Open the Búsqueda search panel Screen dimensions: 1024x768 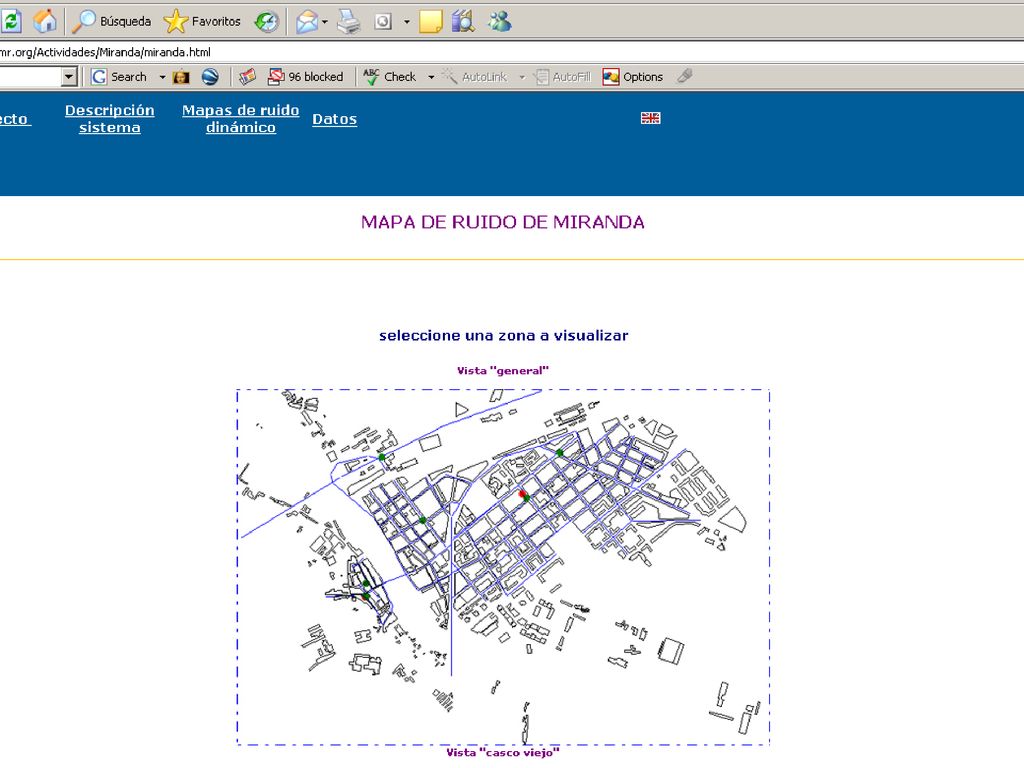(x=112, y=22)
